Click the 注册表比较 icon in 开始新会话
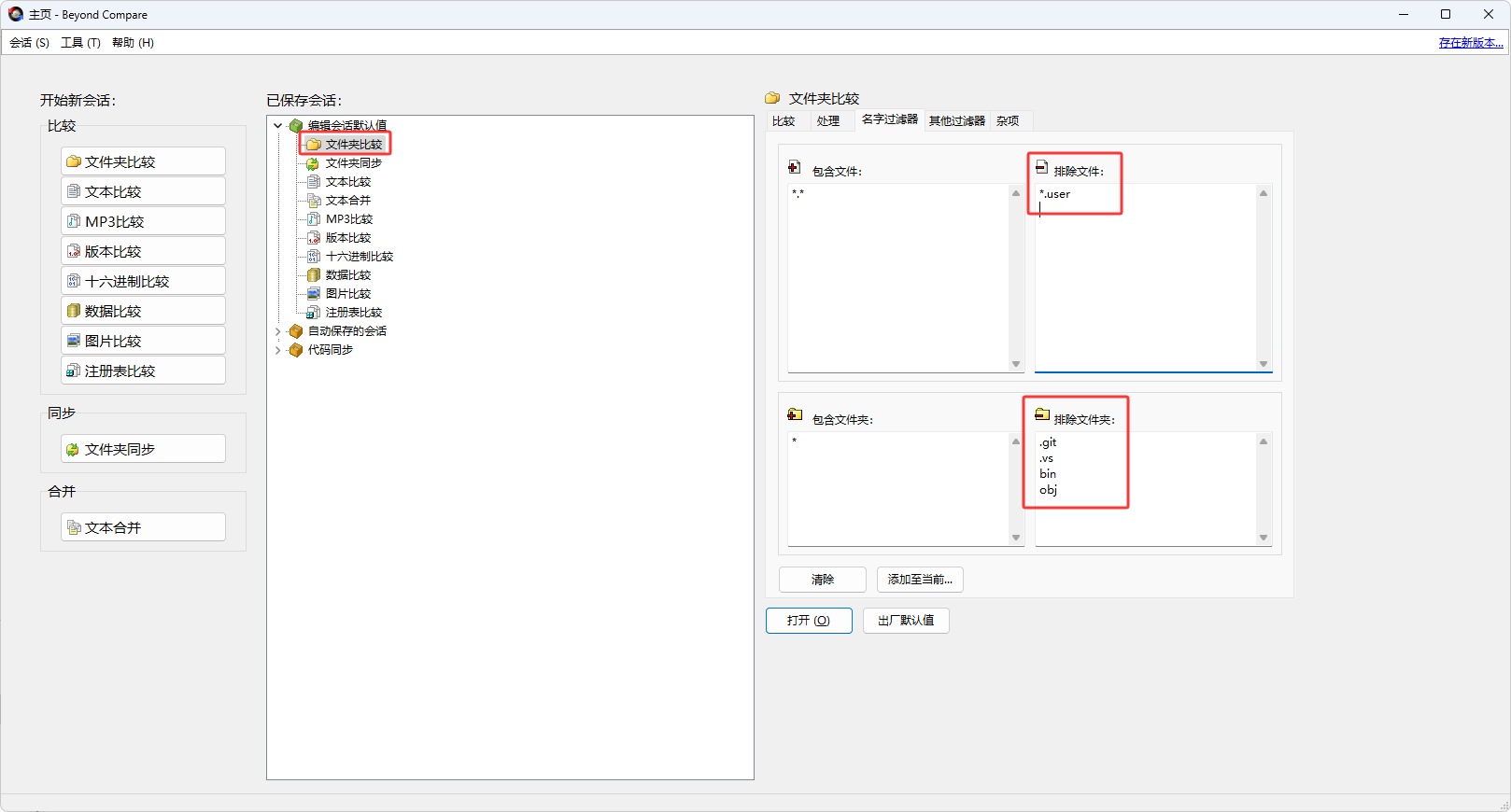This screenshot has height=812, width=1511. (x=74, y=371)
